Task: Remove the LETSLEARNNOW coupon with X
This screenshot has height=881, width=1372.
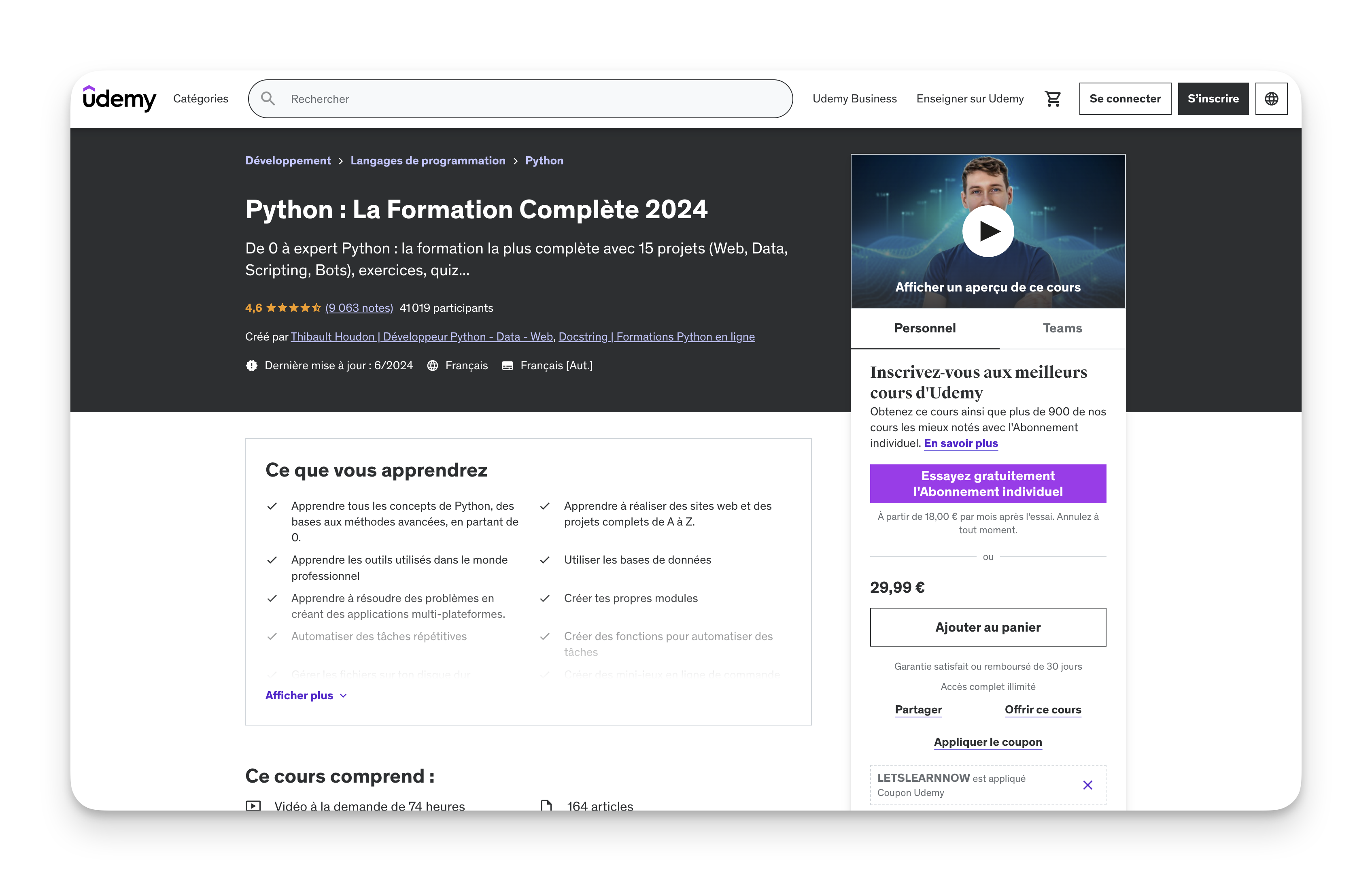Action: click(1087, 785)
